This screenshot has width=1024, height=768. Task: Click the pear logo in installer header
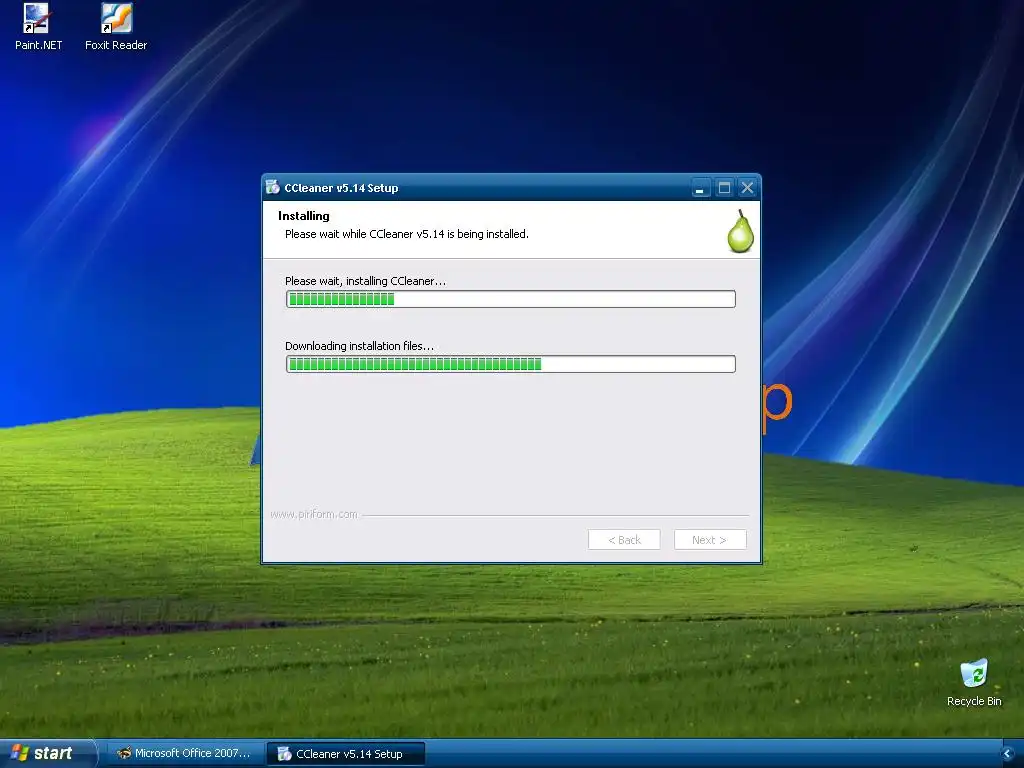coord(741,231)
